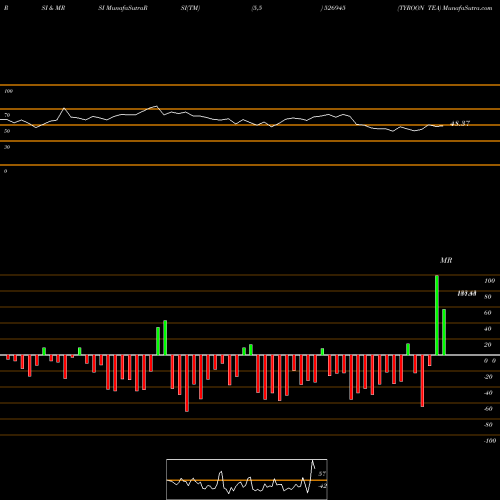The width and height of the screenshot is (500, 500).
Task: Click the MR value label 101.88
Action: 467,293
